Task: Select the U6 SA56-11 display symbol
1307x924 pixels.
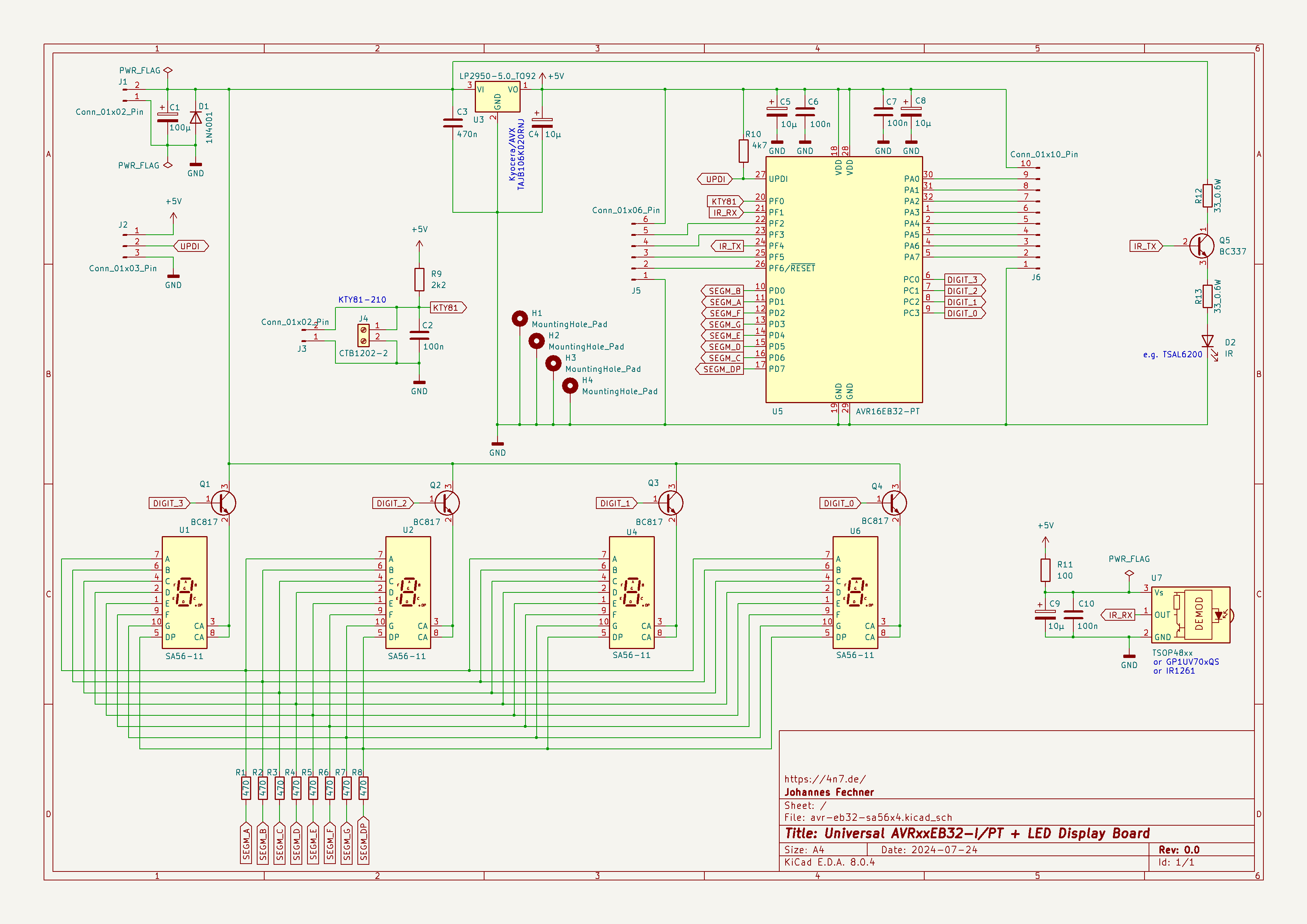Action: [x=855, y=592]
